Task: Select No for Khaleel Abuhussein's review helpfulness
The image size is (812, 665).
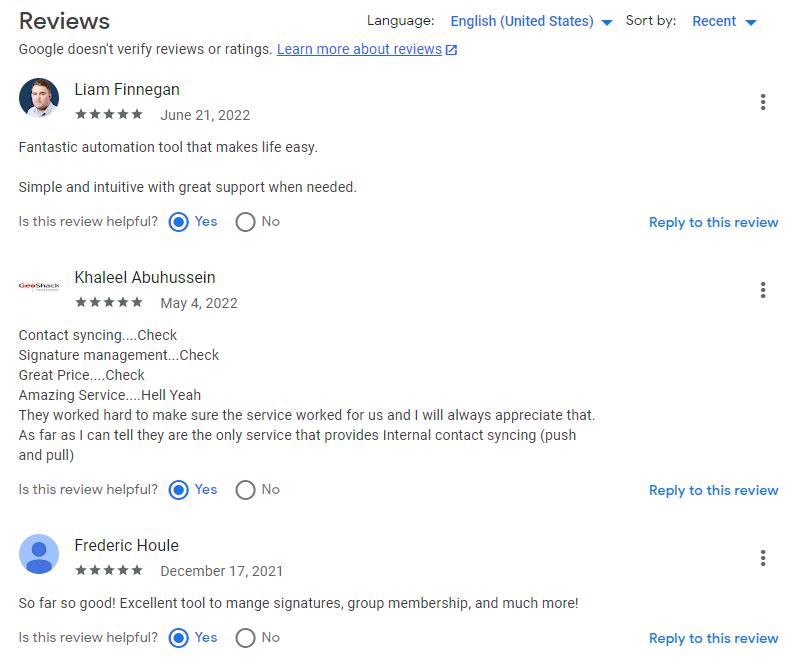Action: click(x=245, y=490)
